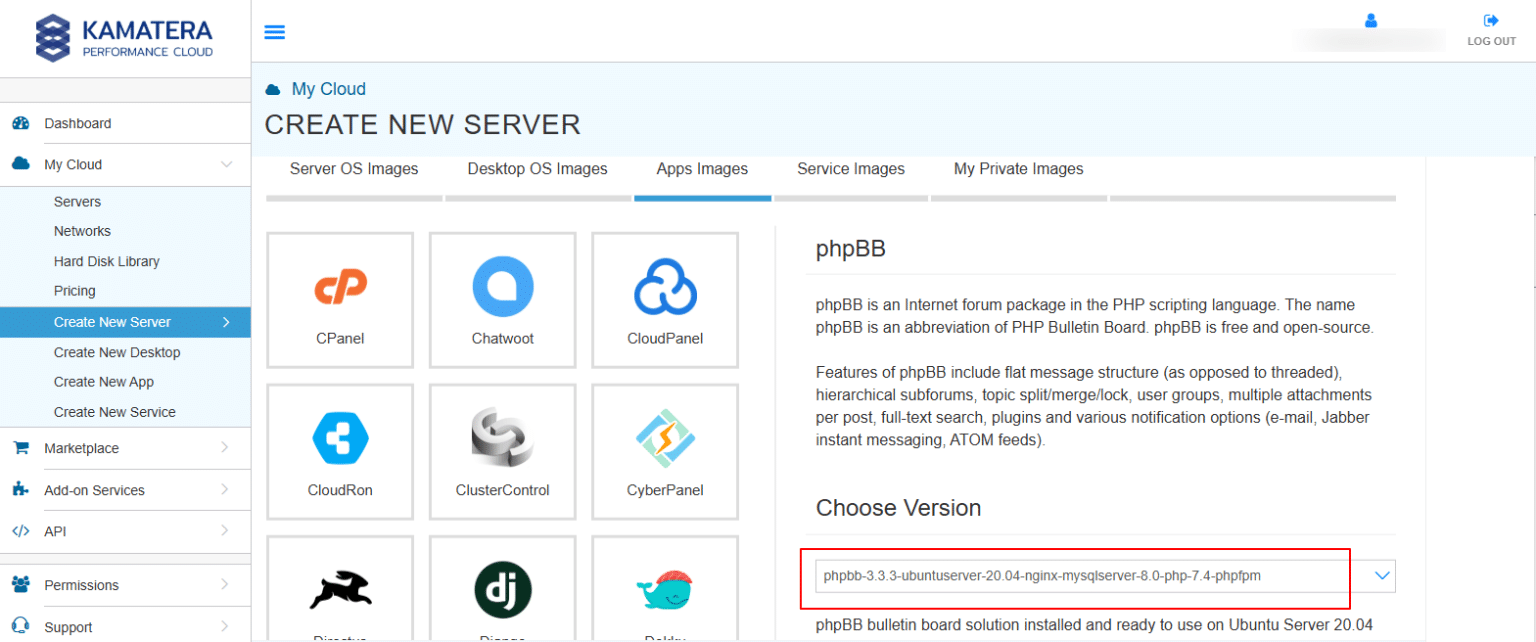This screenshot has width=1536, height=642.
Task: Click the API code brackets icon
Action: pos(20,531)
